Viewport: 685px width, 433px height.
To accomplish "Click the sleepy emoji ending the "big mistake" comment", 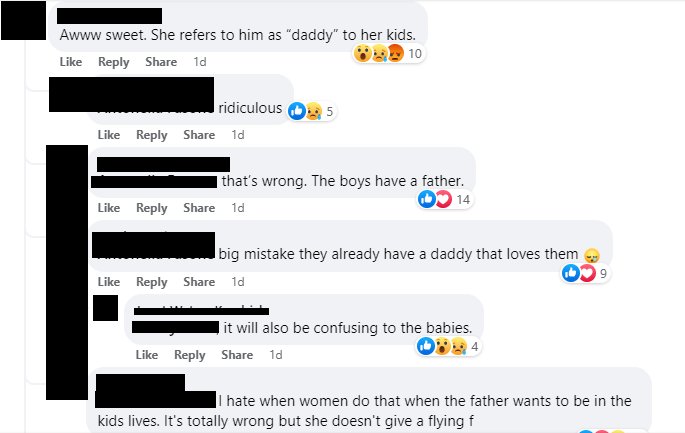I will tap(591, 255).
